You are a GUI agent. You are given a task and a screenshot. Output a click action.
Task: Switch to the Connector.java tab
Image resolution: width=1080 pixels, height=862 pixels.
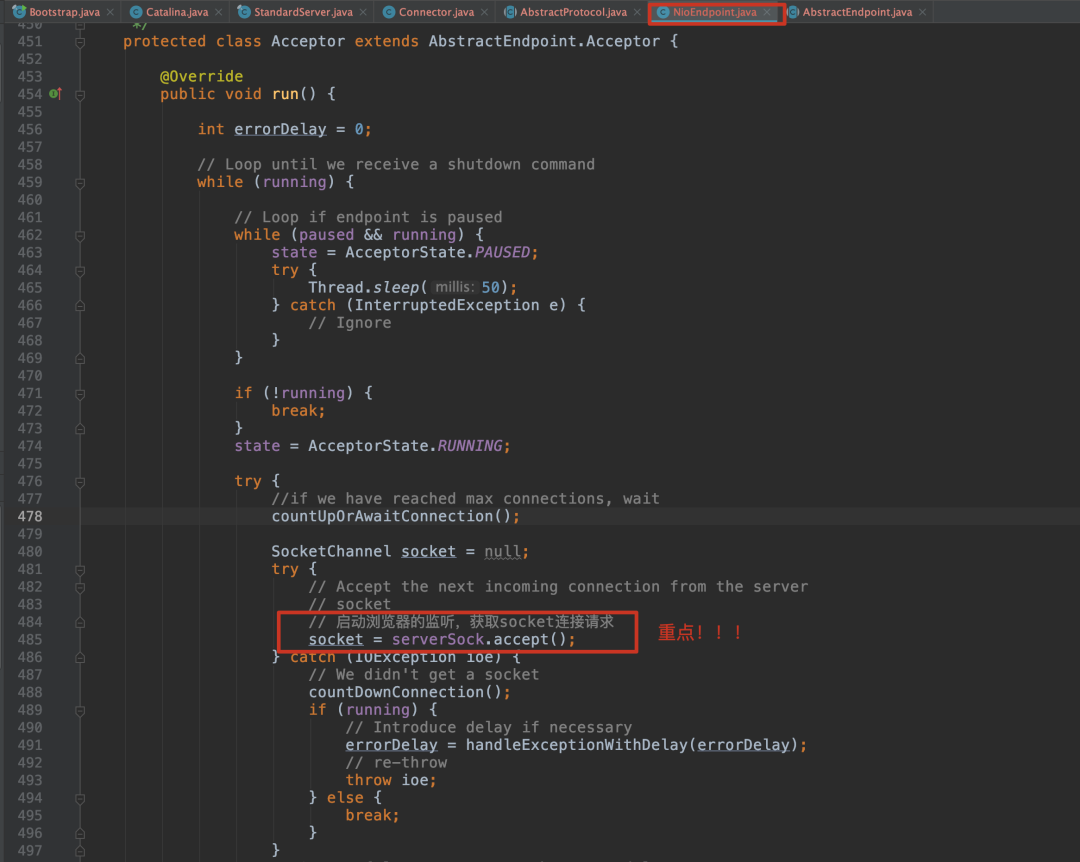coord(436,12)
